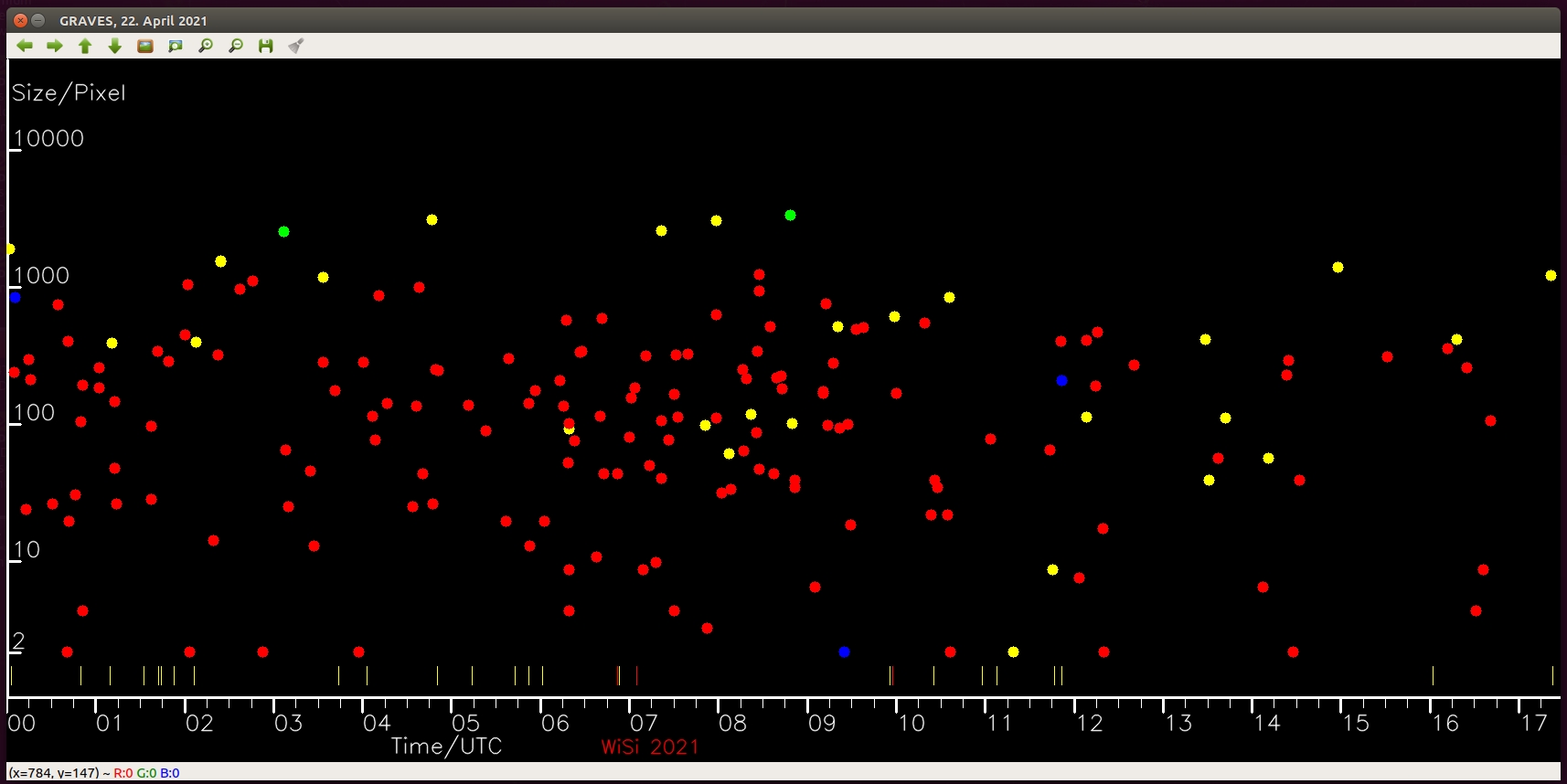Save the current image with the floppy icon
Screen dimensions: 1567x784
[x=266, y=46]
